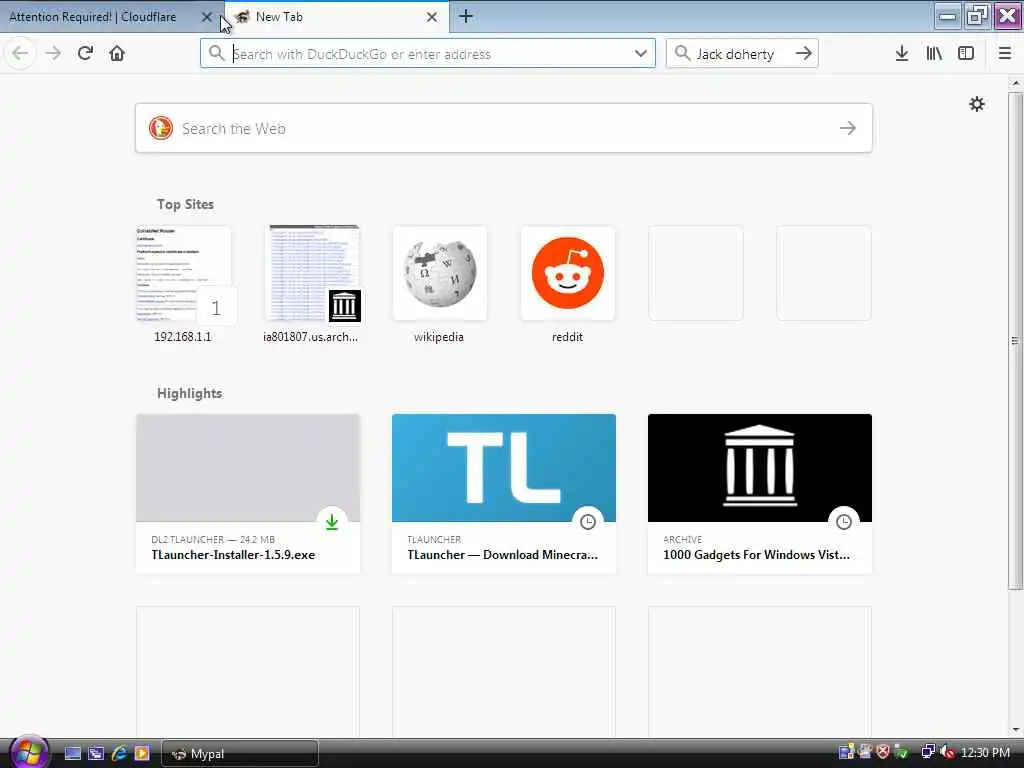The image size is (1024, 768).
Task: Open the TLauncher-Installer-1.5.9.exe highlight card
Action: pos(248,494)
